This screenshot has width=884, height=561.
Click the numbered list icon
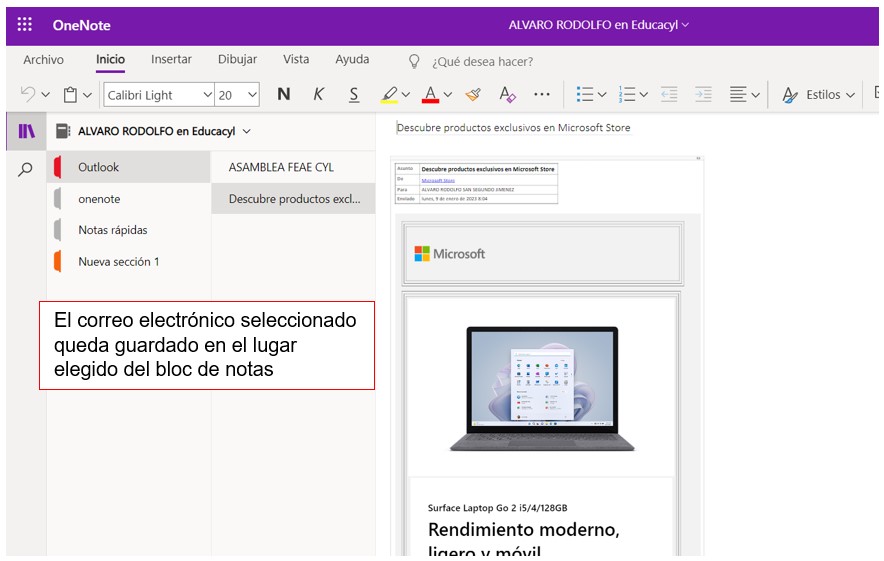click(626, 94)
